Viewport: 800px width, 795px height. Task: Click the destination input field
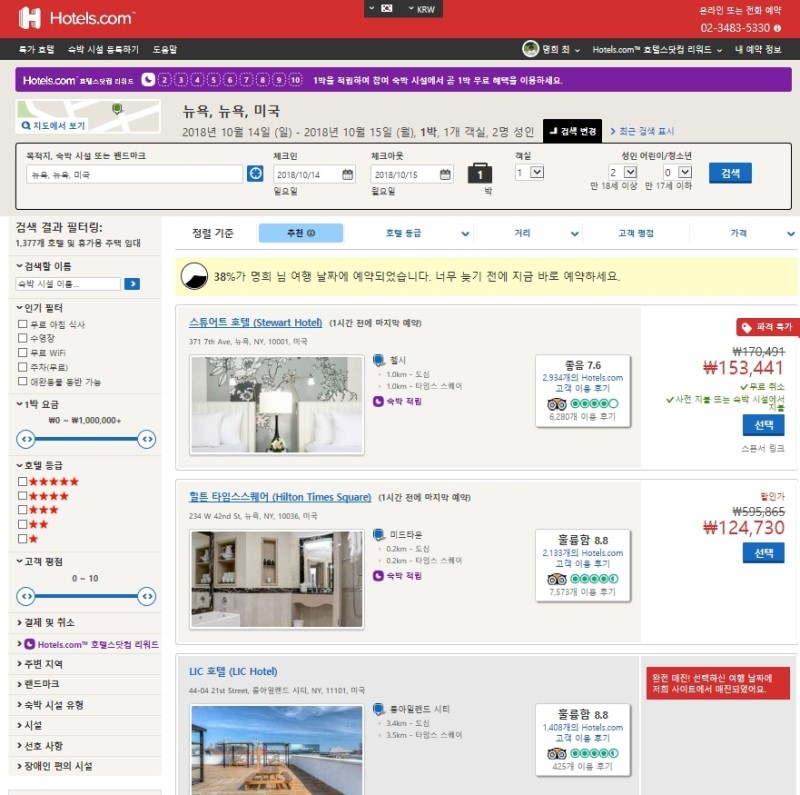(135, 174)
